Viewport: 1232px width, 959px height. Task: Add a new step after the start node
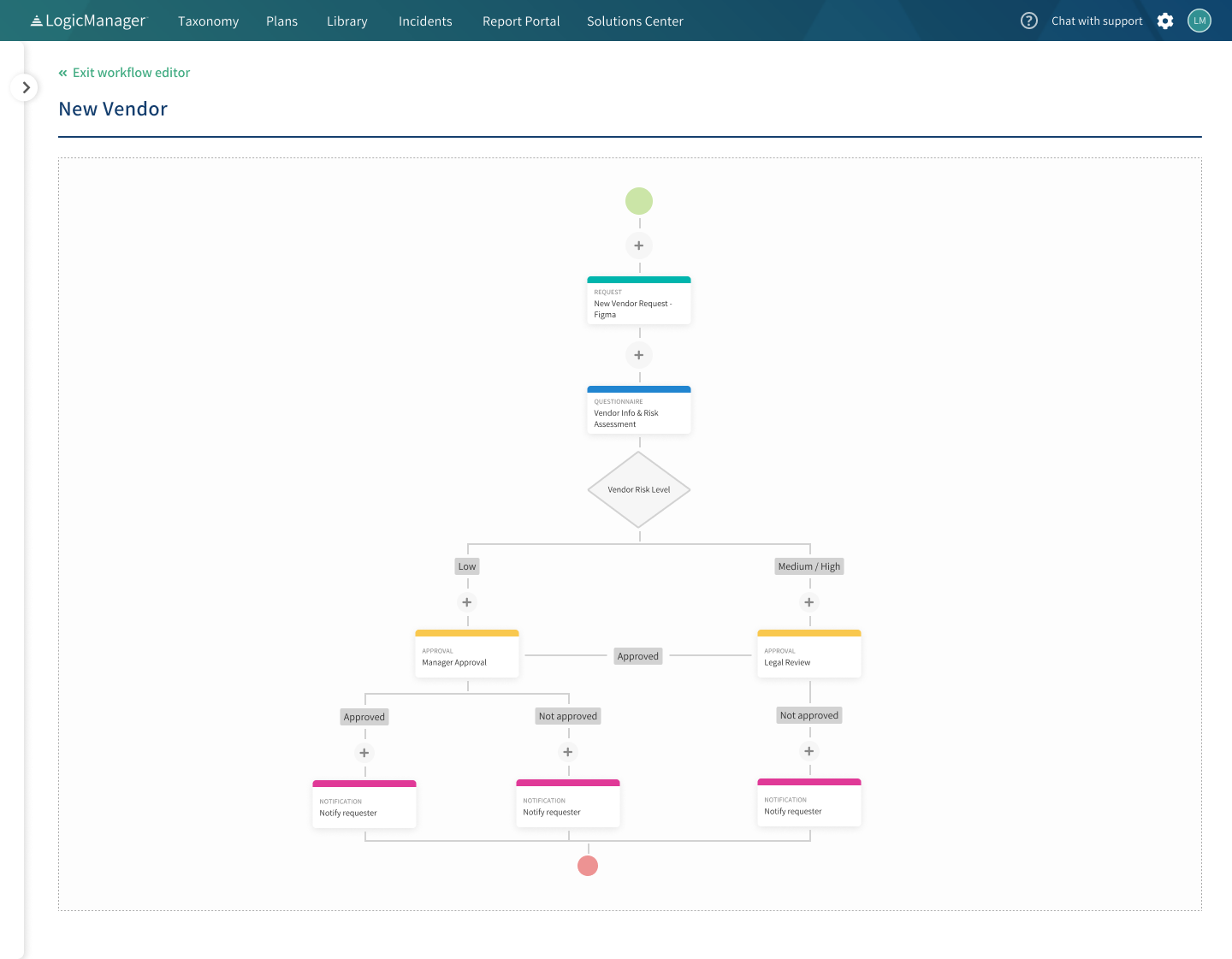(639, 246)
